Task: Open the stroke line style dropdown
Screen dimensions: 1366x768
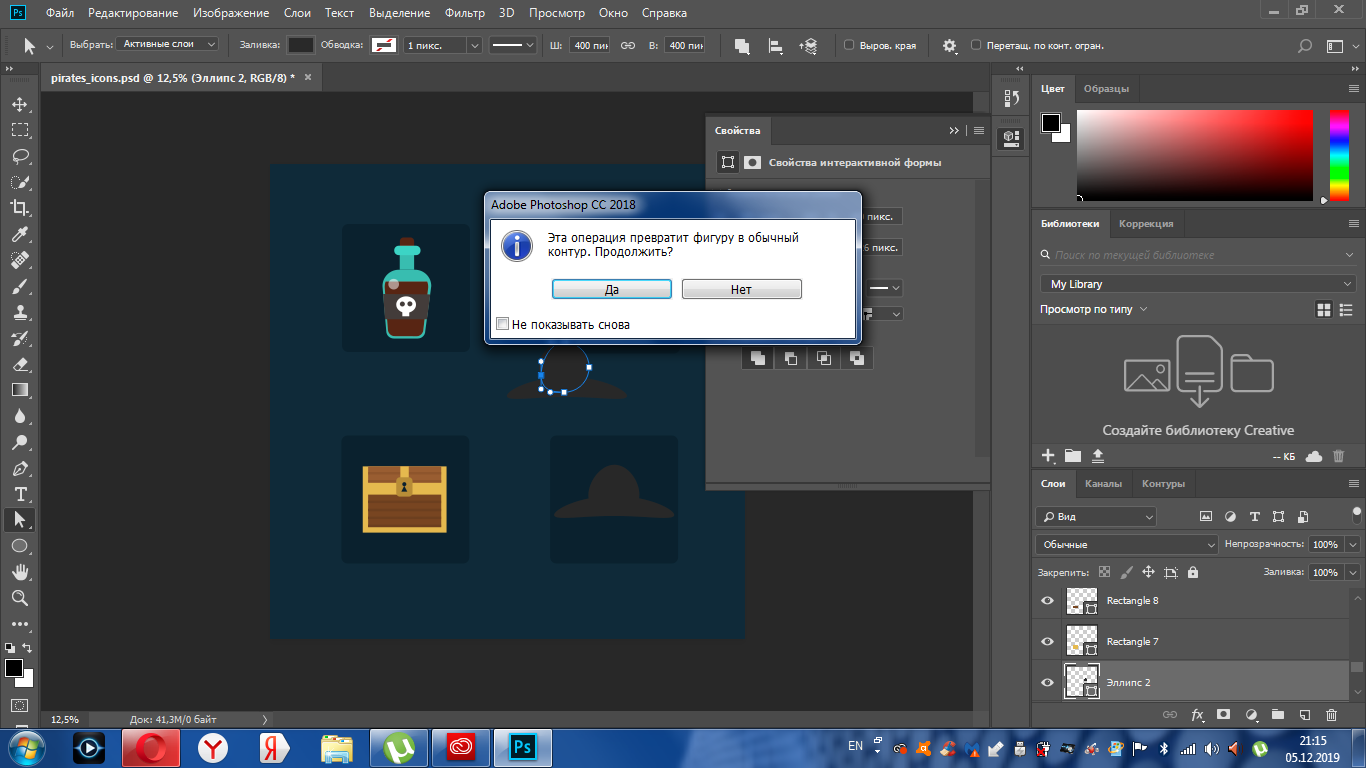Action: coord(514,46)
